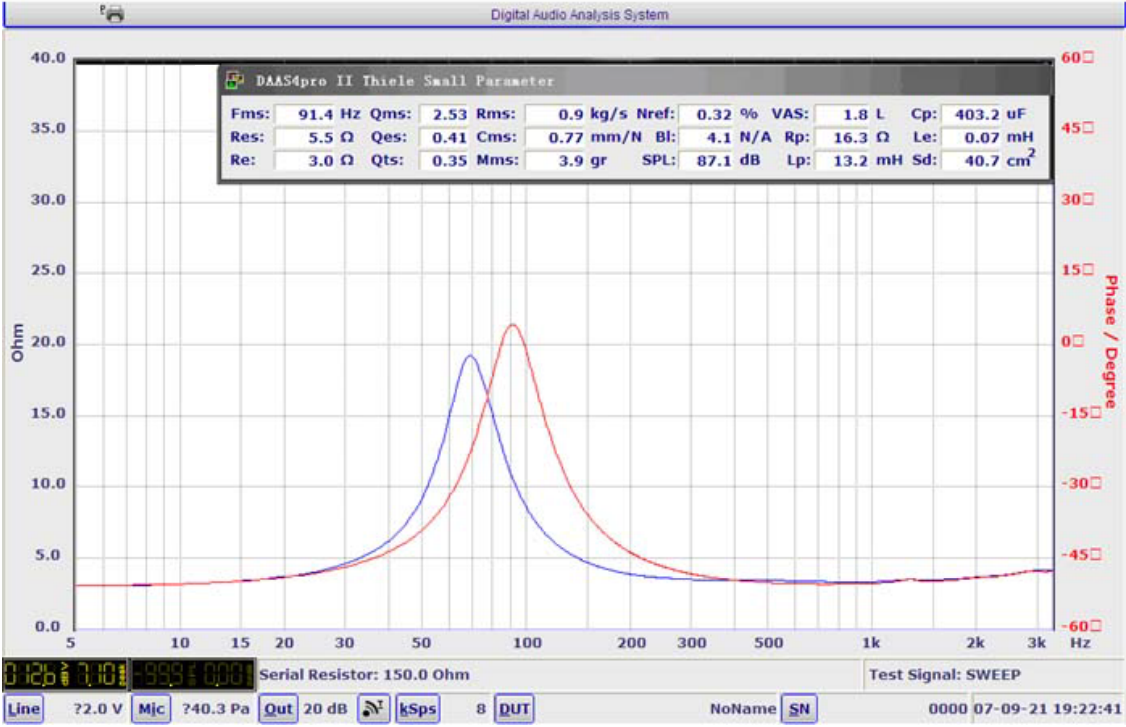Click the 'Serial Resistor: 150.0 Ohm' status text
The width and height of the screenshot is (1126, 727).
364,675
